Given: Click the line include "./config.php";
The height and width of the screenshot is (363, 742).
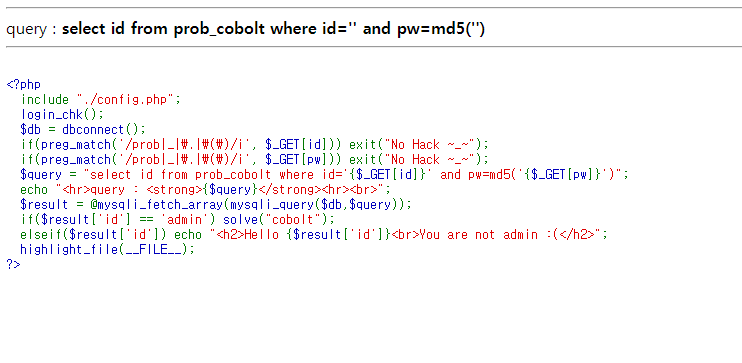Looking at the screenshot, I should (x=101, y=100).
